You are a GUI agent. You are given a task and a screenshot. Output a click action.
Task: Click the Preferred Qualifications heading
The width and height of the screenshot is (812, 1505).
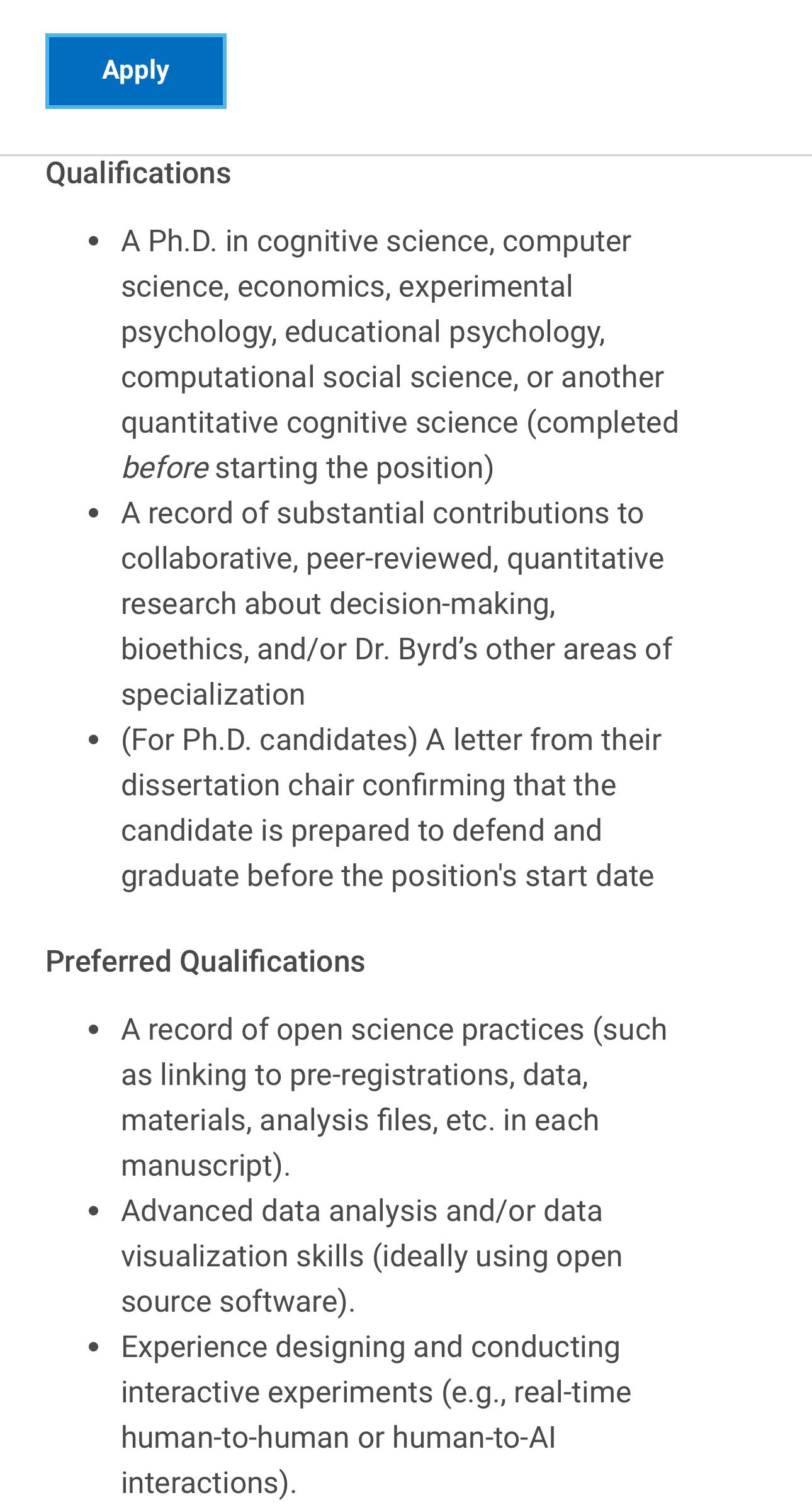205,962
